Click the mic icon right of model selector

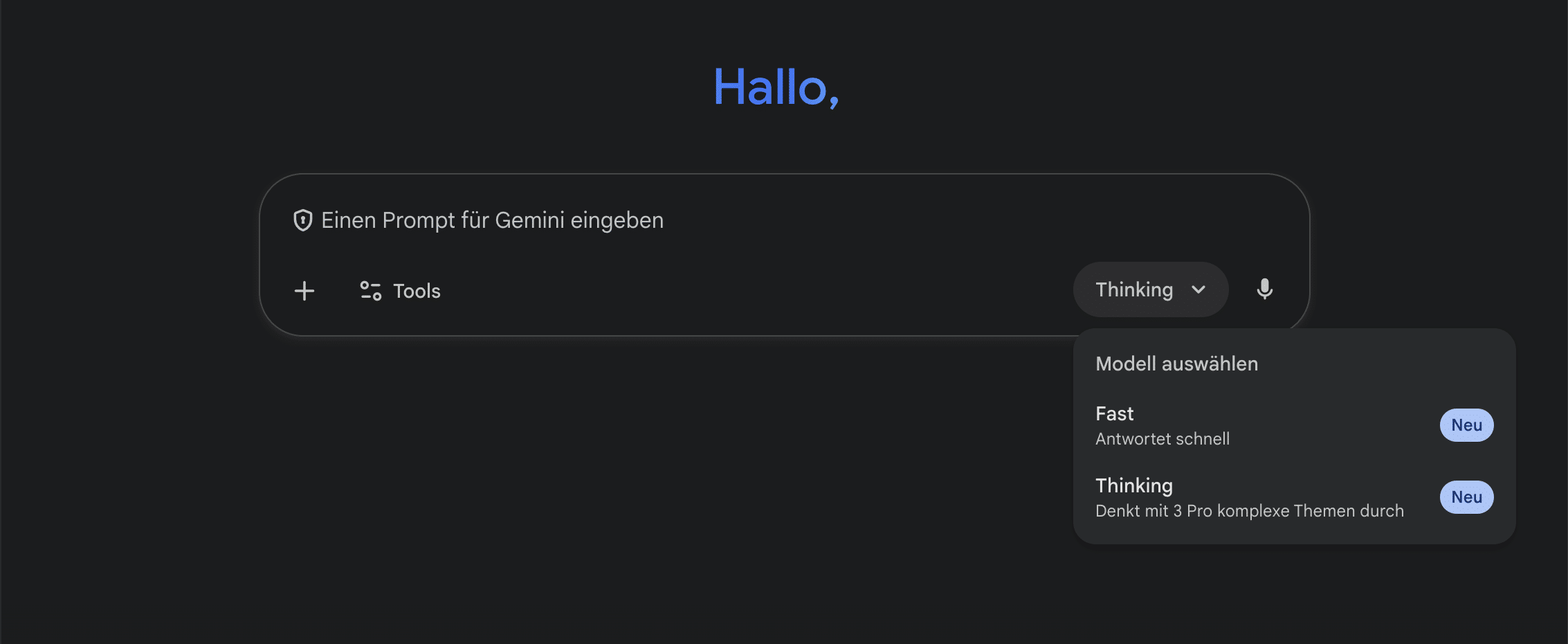pos(1264,289)
